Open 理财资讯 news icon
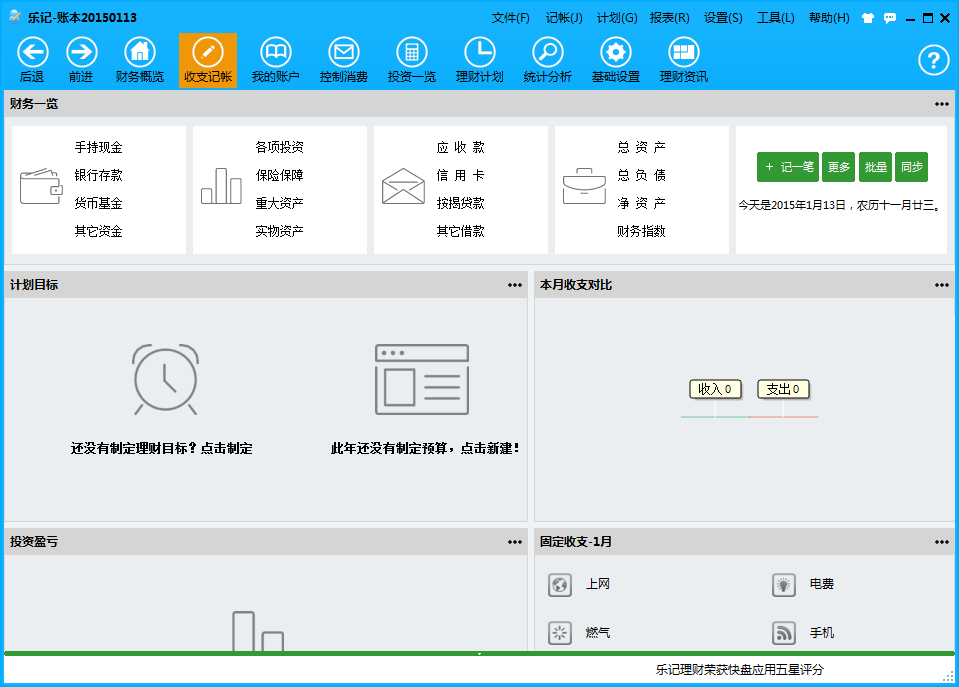 683,53
